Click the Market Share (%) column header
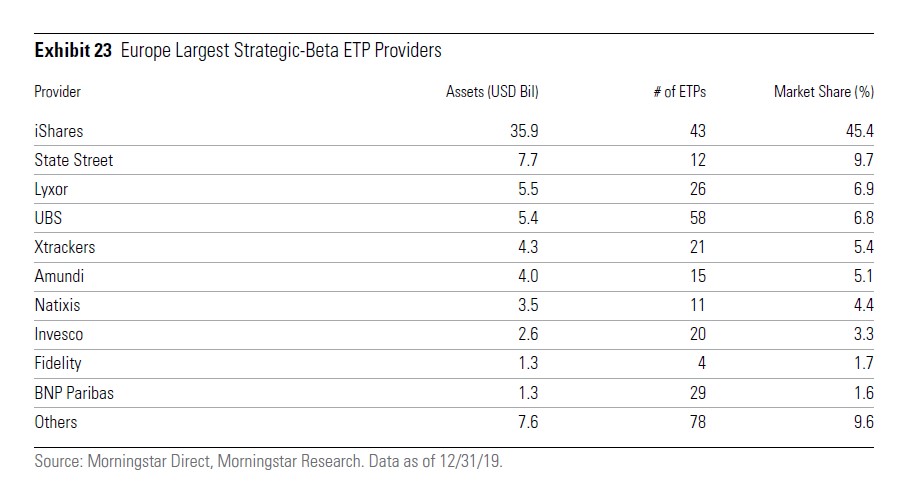The height and width of the screenshot is (502, 906). point(824,92)
